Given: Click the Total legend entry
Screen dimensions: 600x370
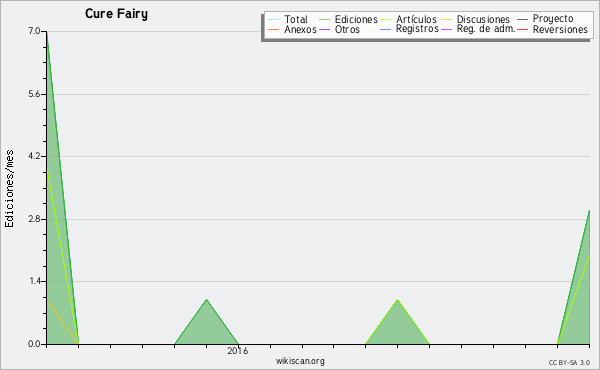Looking at the screenshot, I should (x=288, y=19).
